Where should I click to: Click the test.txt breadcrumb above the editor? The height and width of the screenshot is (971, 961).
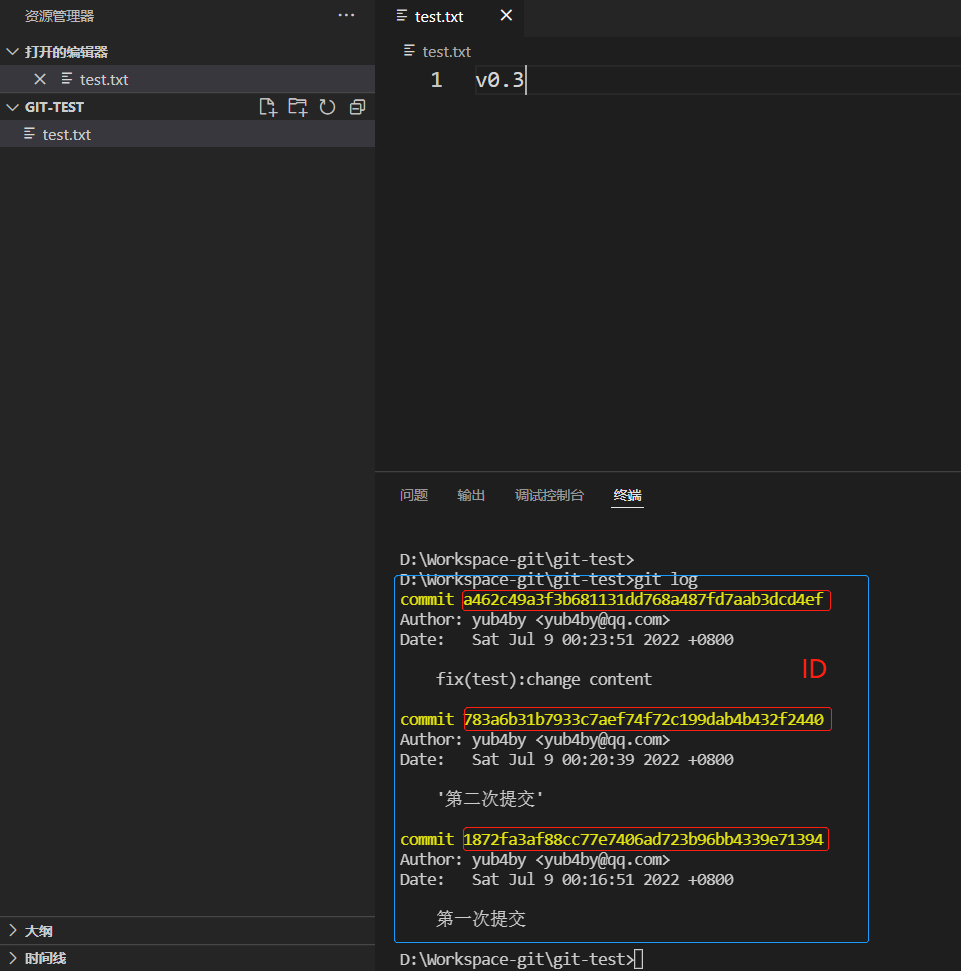point(437,51)
